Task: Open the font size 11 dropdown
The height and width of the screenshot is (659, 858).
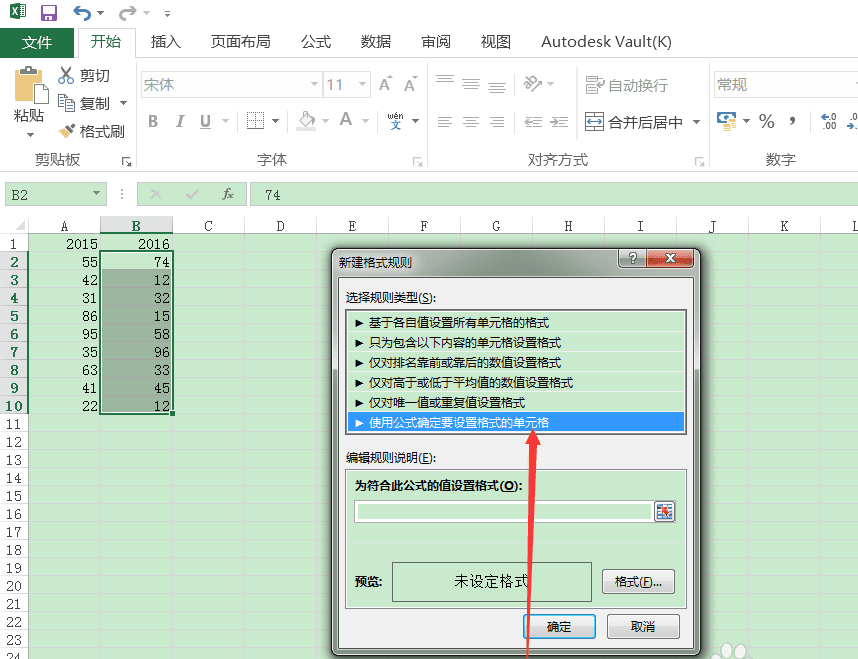Action: [362, 84]
